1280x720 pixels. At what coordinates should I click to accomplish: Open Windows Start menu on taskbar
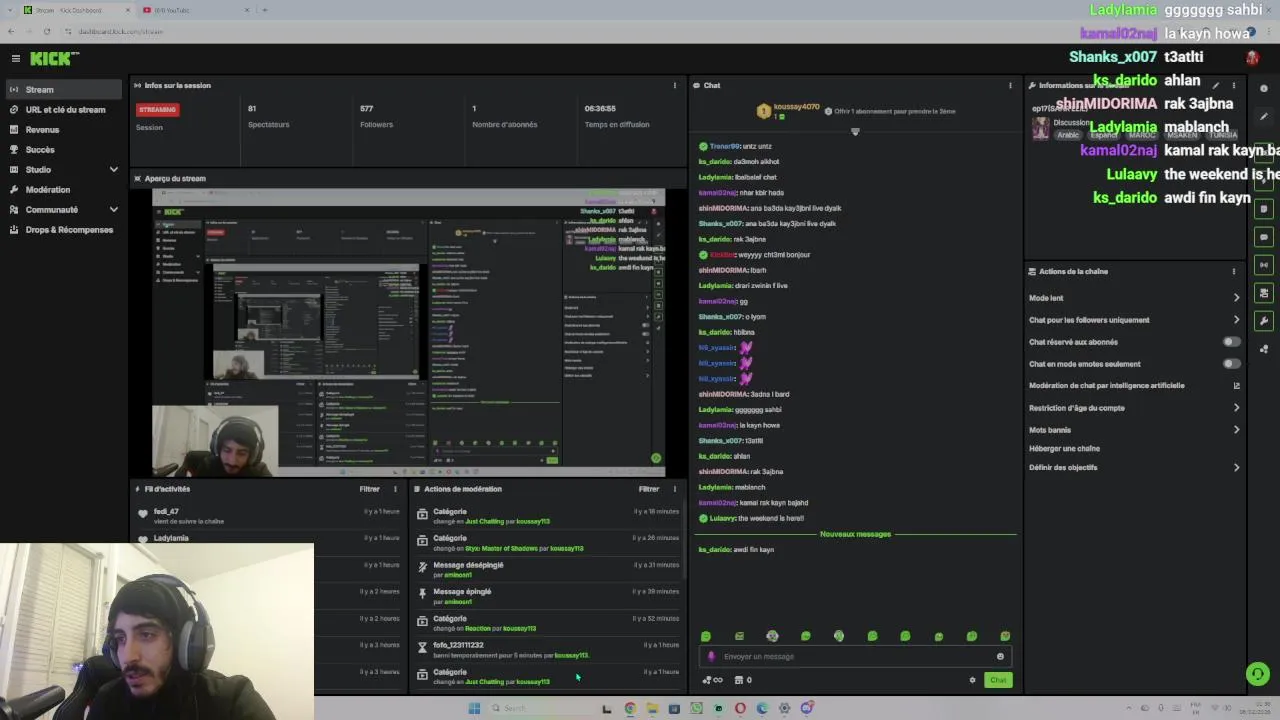click(474, 708)
